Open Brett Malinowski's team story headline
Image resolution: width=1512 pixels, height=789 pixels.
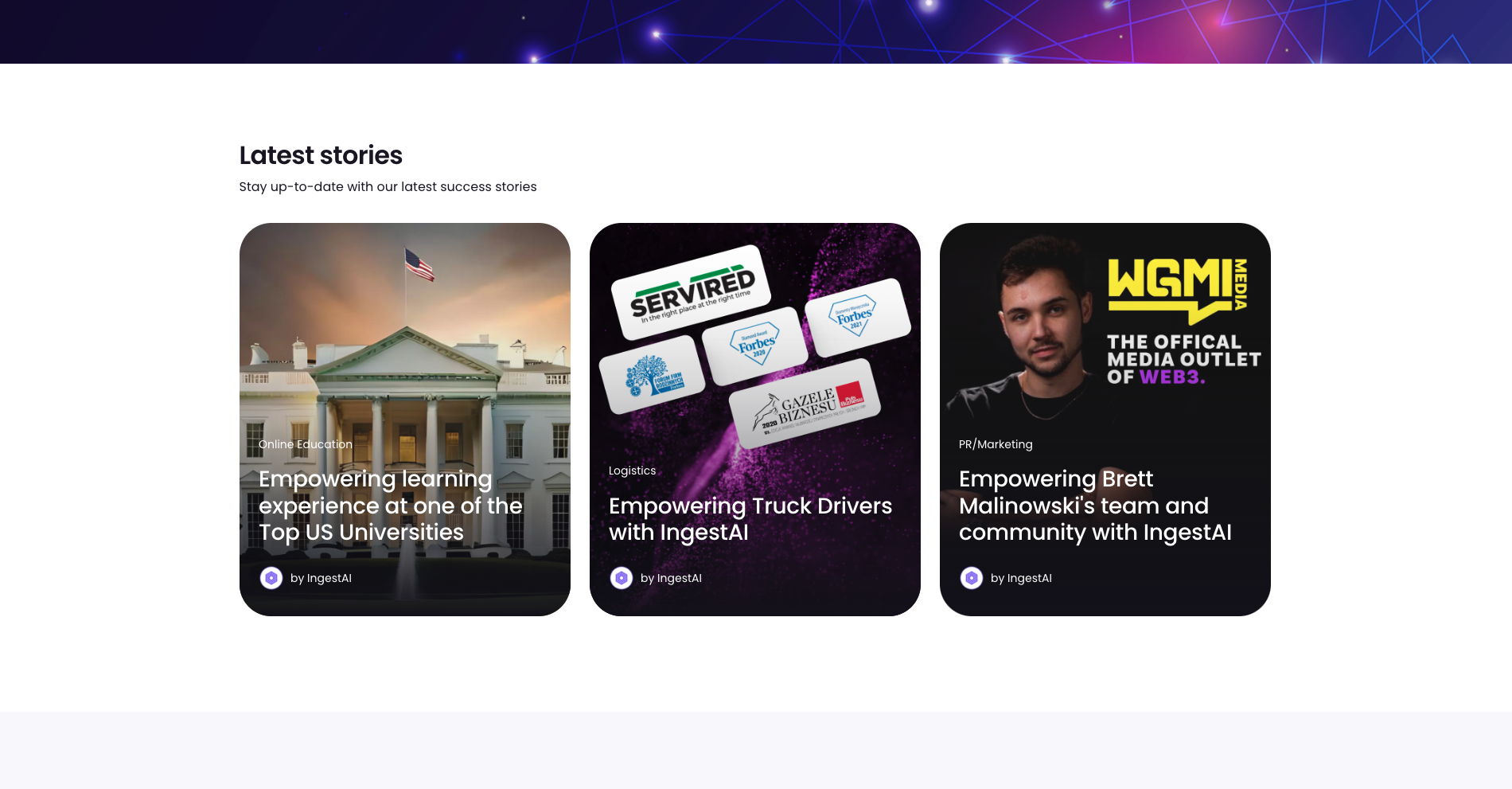[1095, 506]
